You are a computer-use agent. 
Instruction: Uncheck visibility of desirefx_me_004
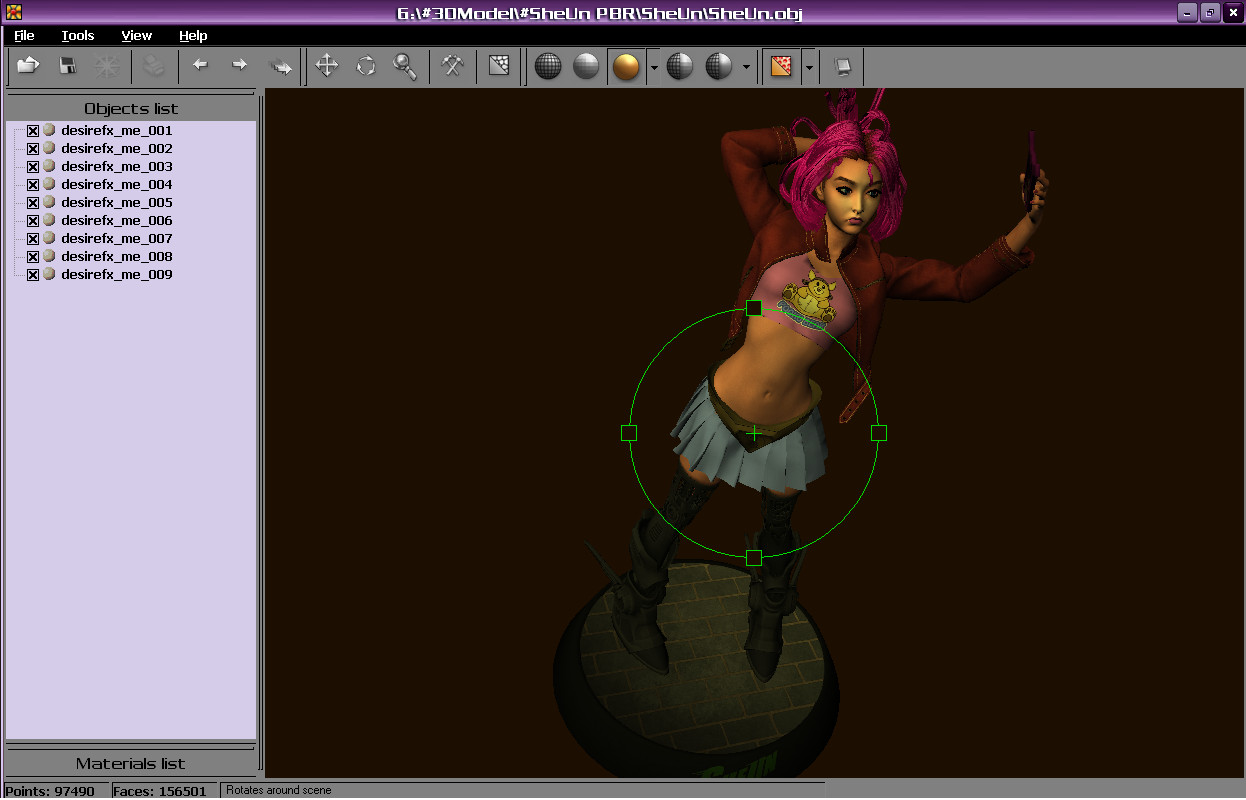point(33,185)
